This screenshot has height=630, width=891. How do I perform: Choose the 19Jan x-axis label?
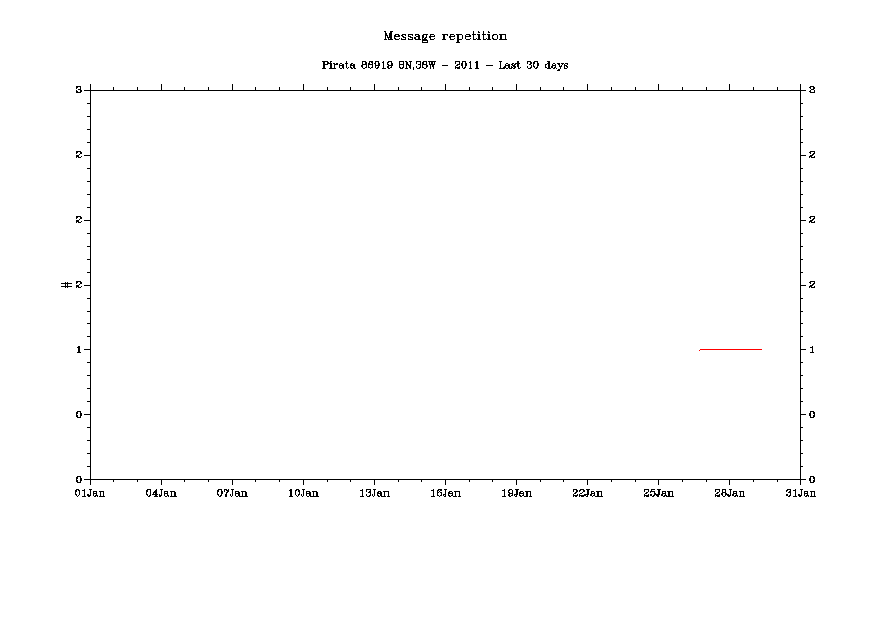click(516, 493)
